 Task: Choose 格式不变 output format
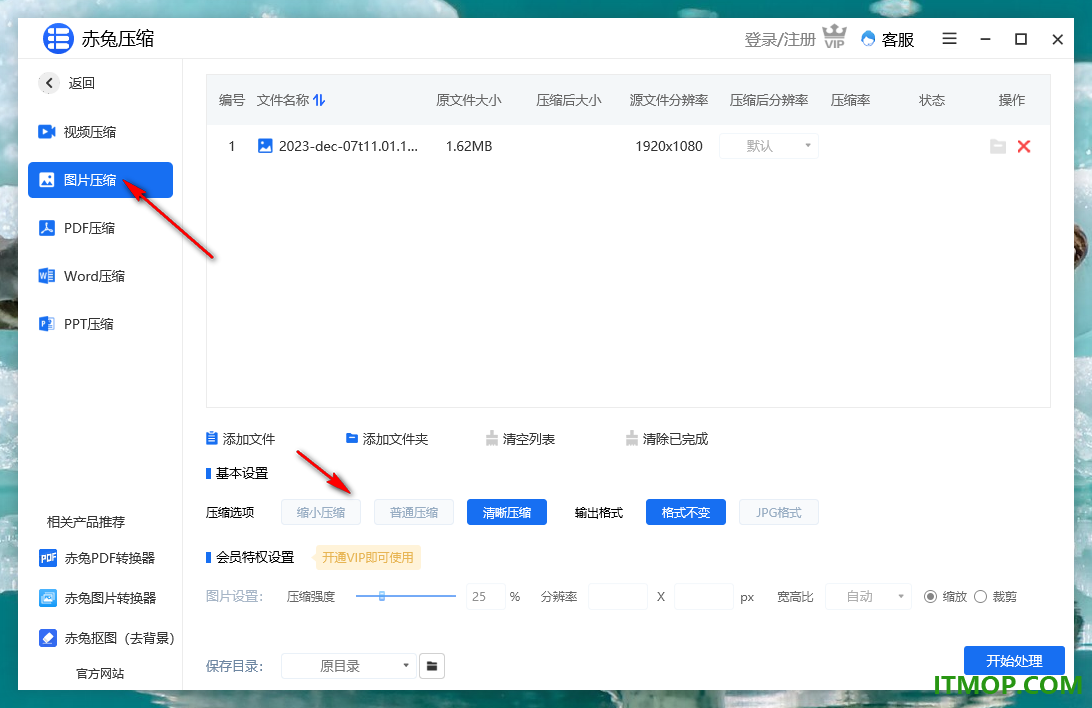(x=686, y=512)
